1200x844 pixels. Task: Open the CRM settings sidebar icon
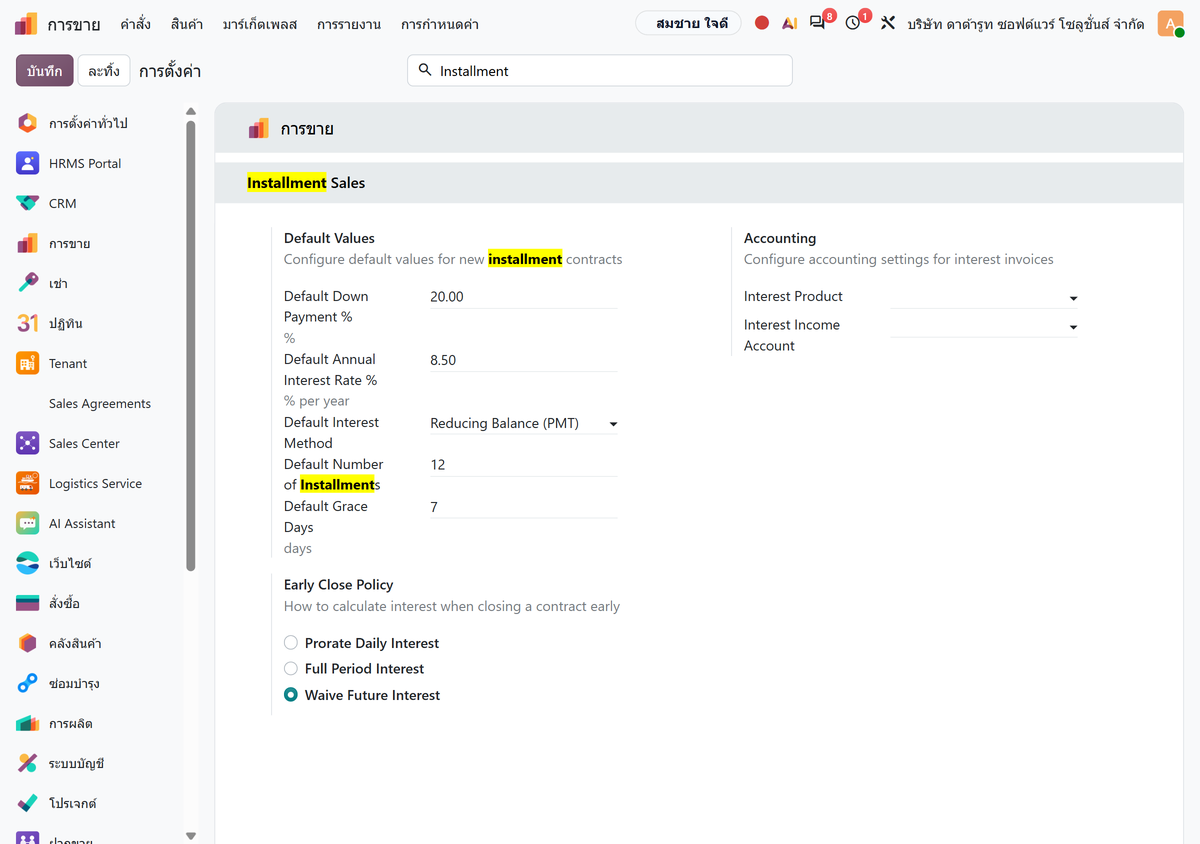pyautogui.click(x=28, y=203)
